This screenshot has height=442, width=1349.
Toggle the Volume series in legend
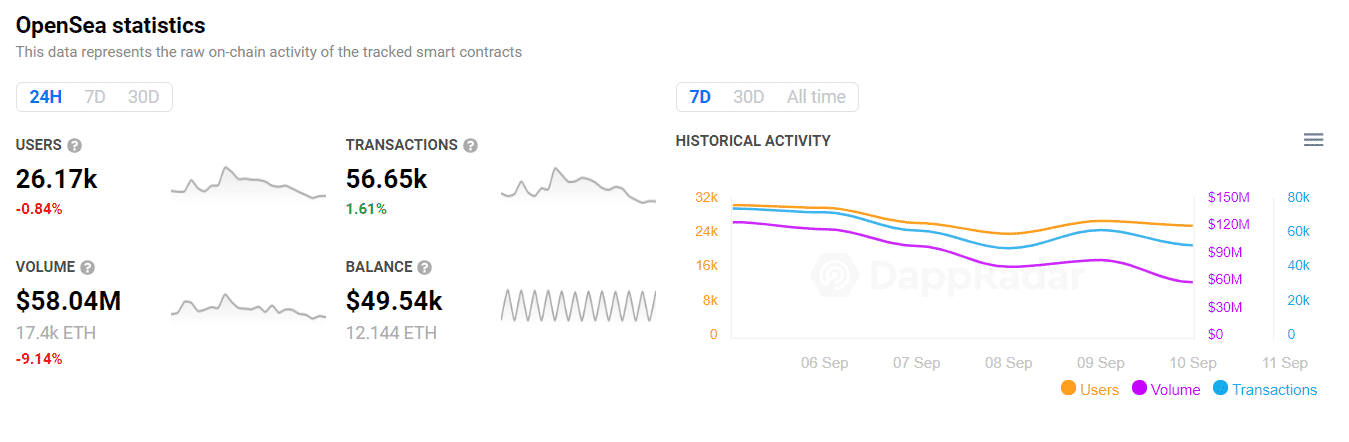click(1165, 389)
